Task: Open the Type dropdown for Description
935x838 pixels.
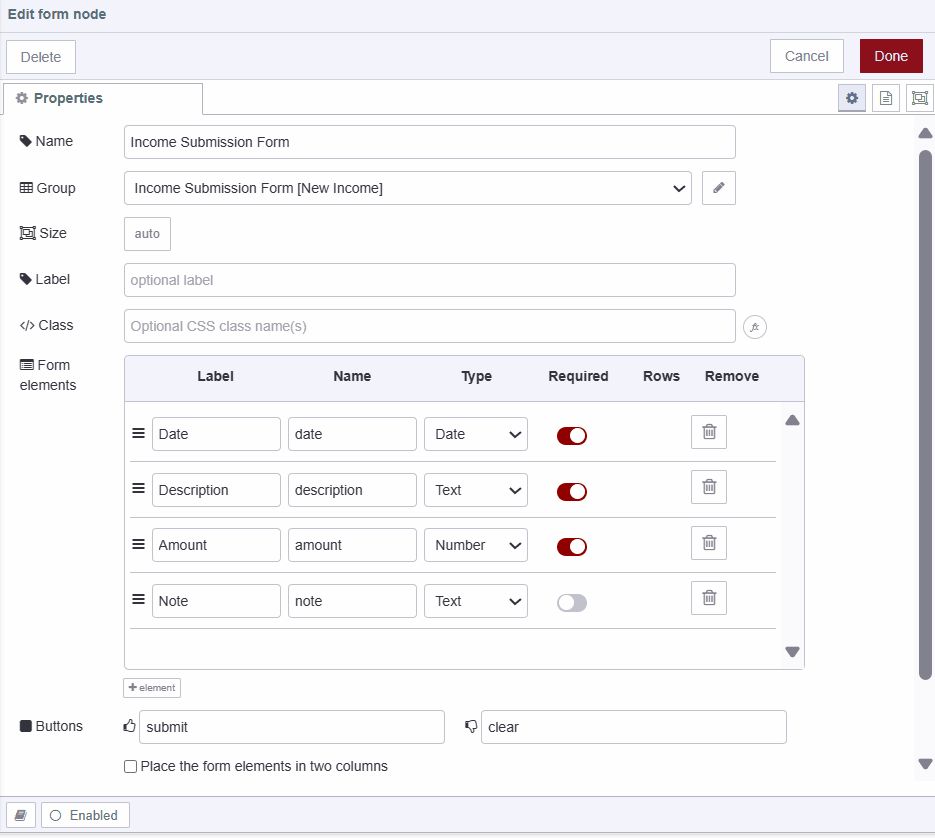Action: pos(476,490)
